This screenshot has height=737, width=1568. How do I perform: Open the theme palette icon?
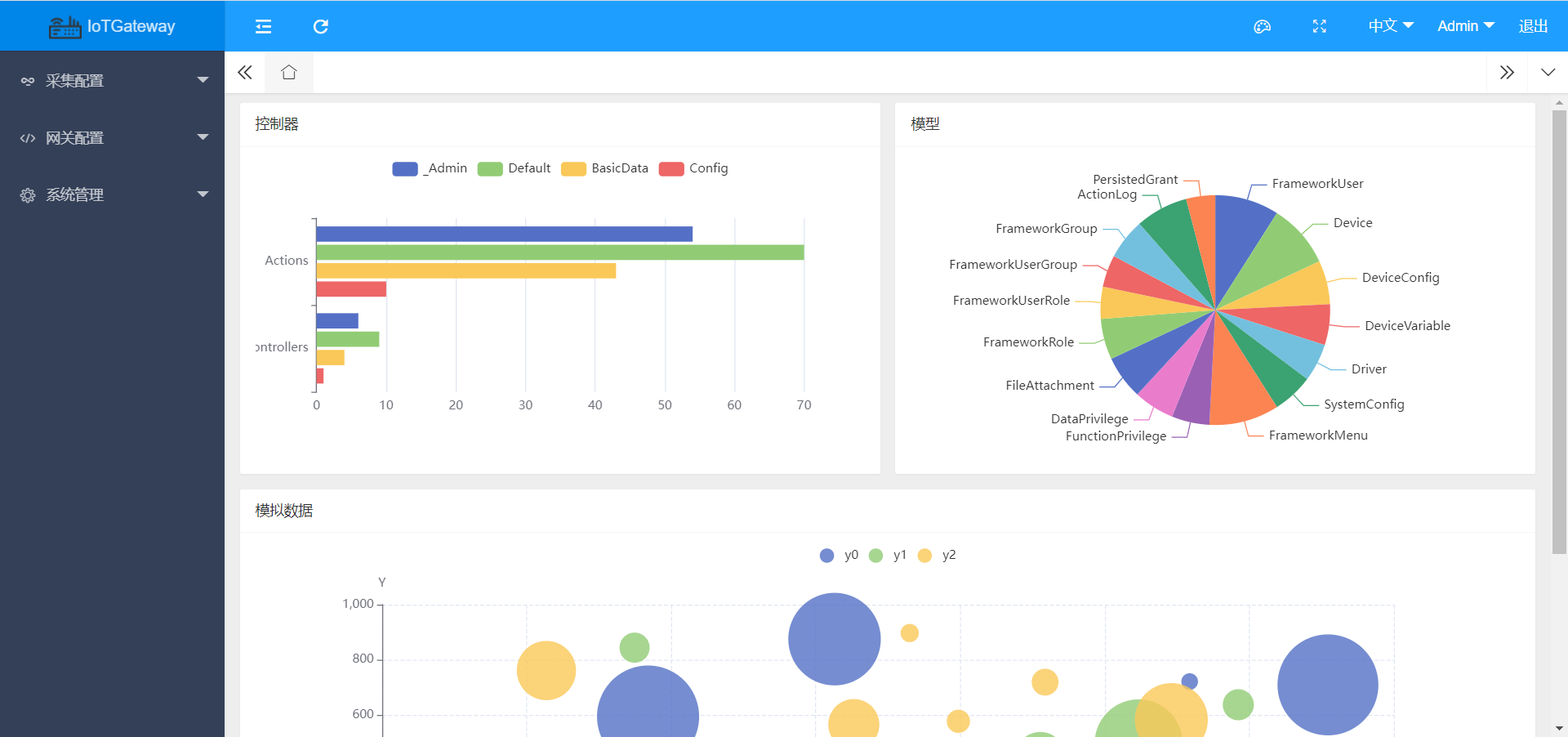(x=1262, y=27)
